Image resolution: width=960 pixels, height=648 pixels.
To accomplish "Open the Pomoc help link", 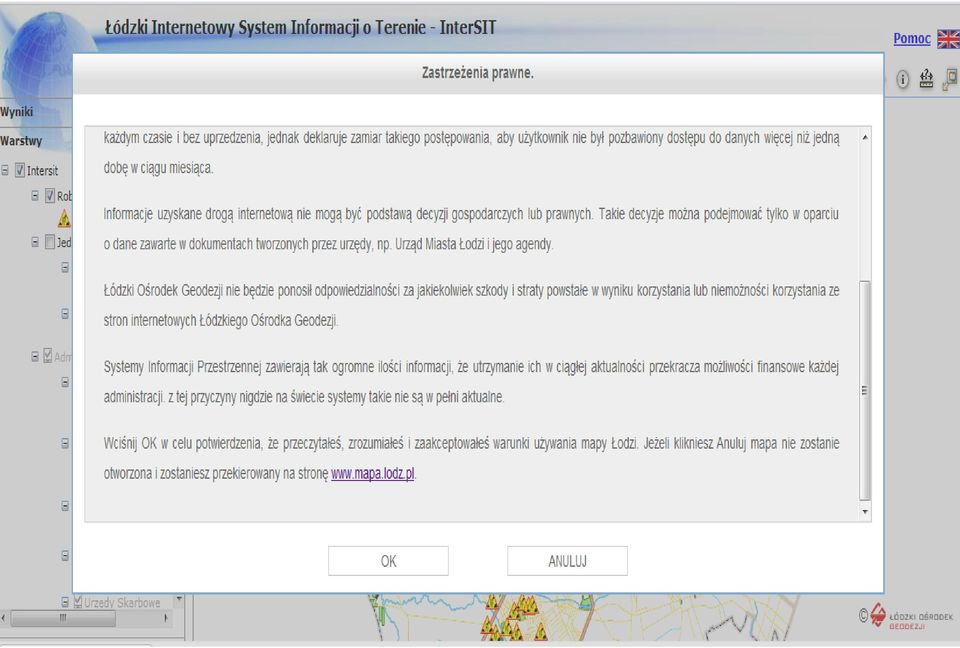I will coord(912,38).
